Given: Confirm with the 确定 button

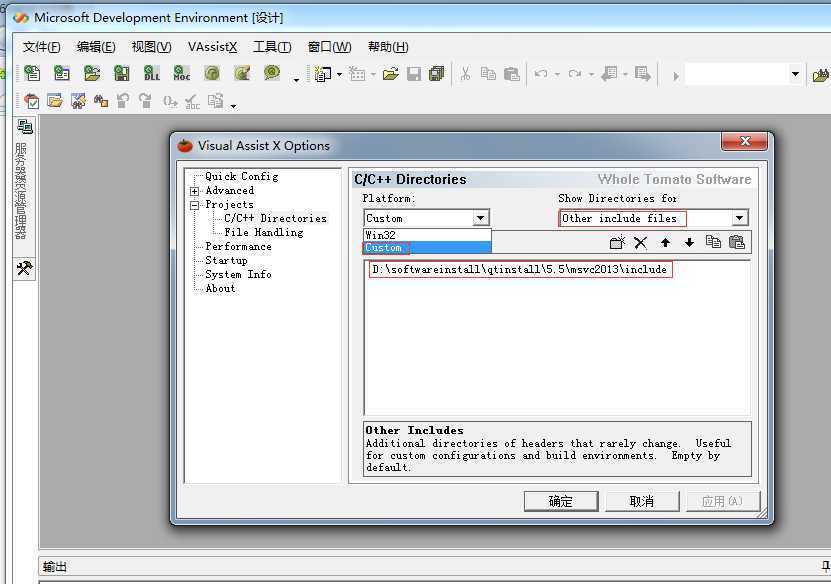Looking at the screenshot, I should 561,501.
